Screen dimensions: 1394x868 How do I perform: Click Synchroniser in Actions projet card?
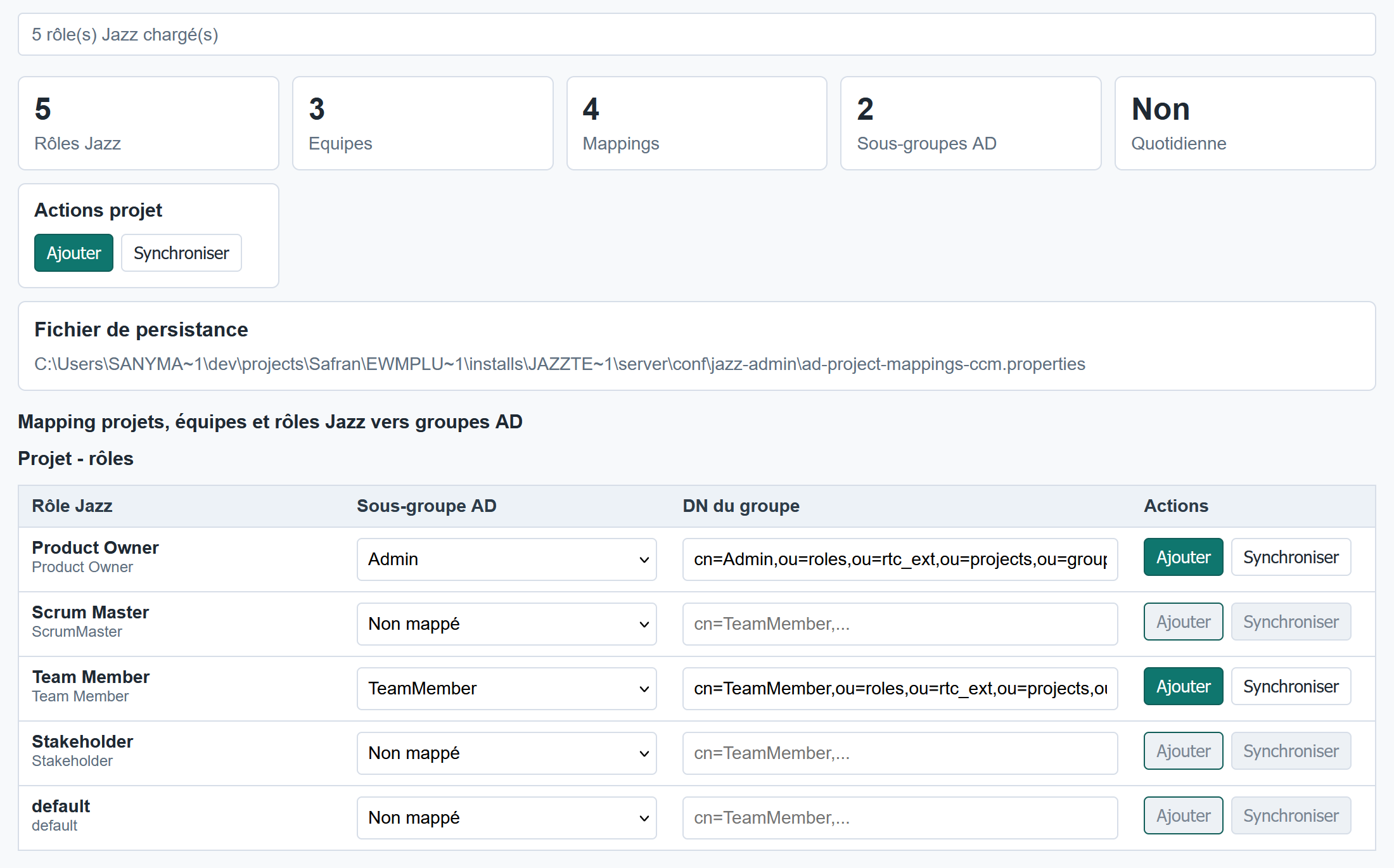181,253
